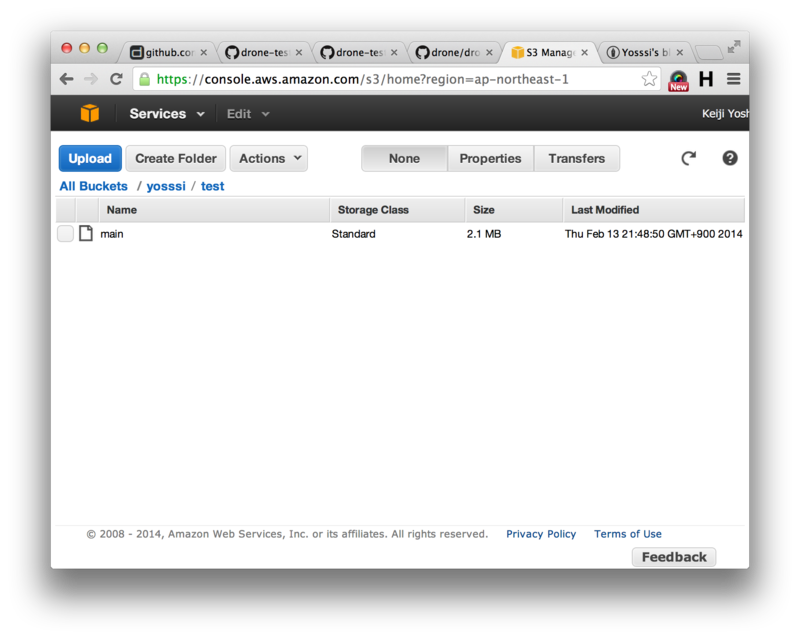Open the Keiji Yoshida account menu

[725, 113]
